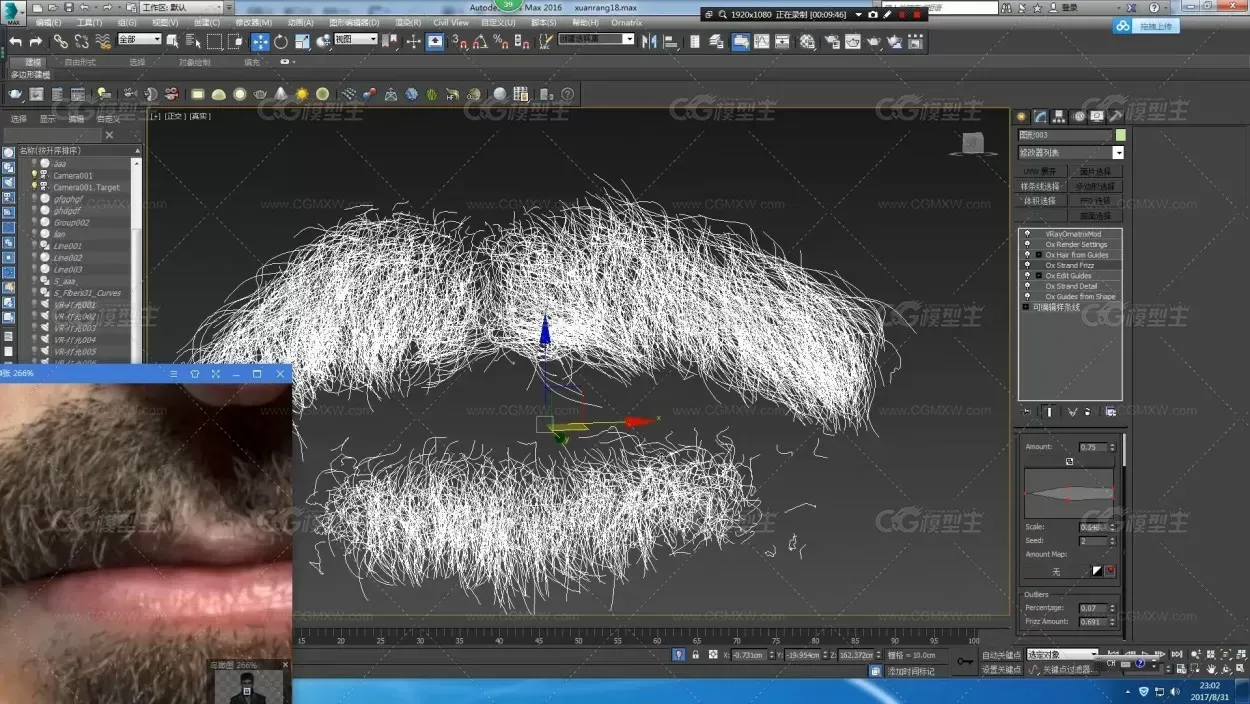Click the help question mark in lower toolbar
This screenshot has height=704, width=1250.
[568, 94]
